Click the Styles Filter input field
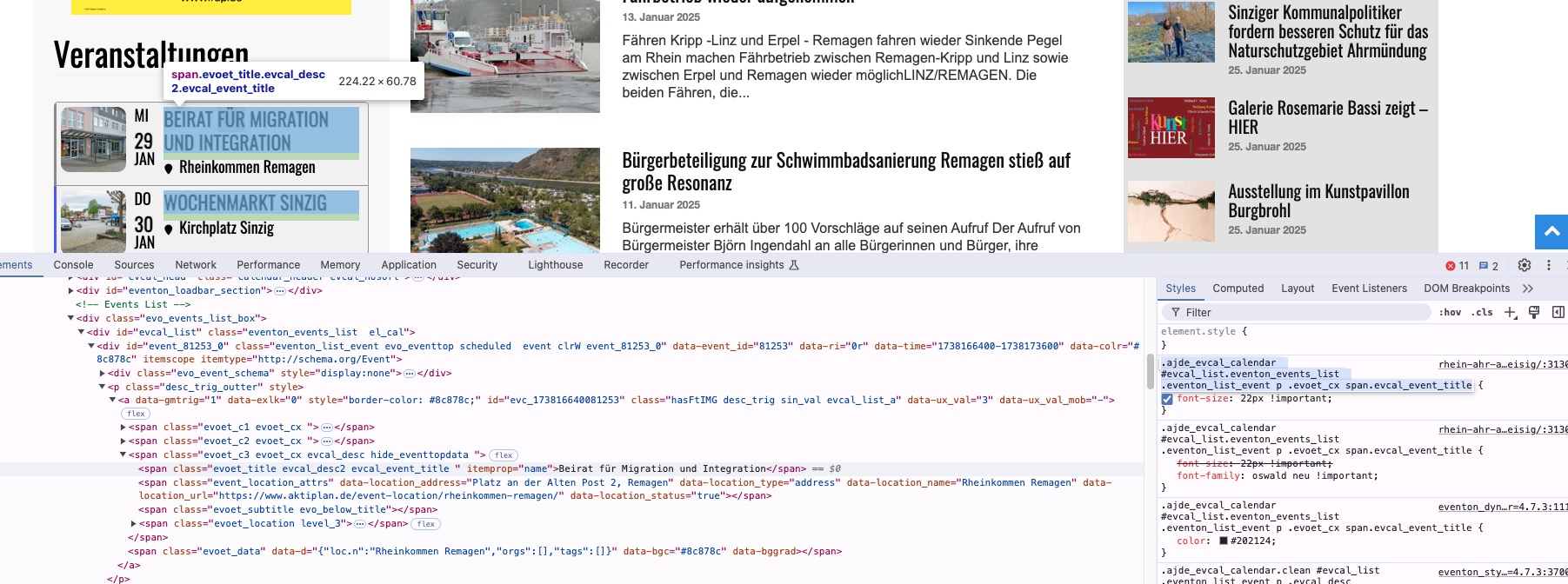Screen dimensions: 1568x584 click(1296, 312)
